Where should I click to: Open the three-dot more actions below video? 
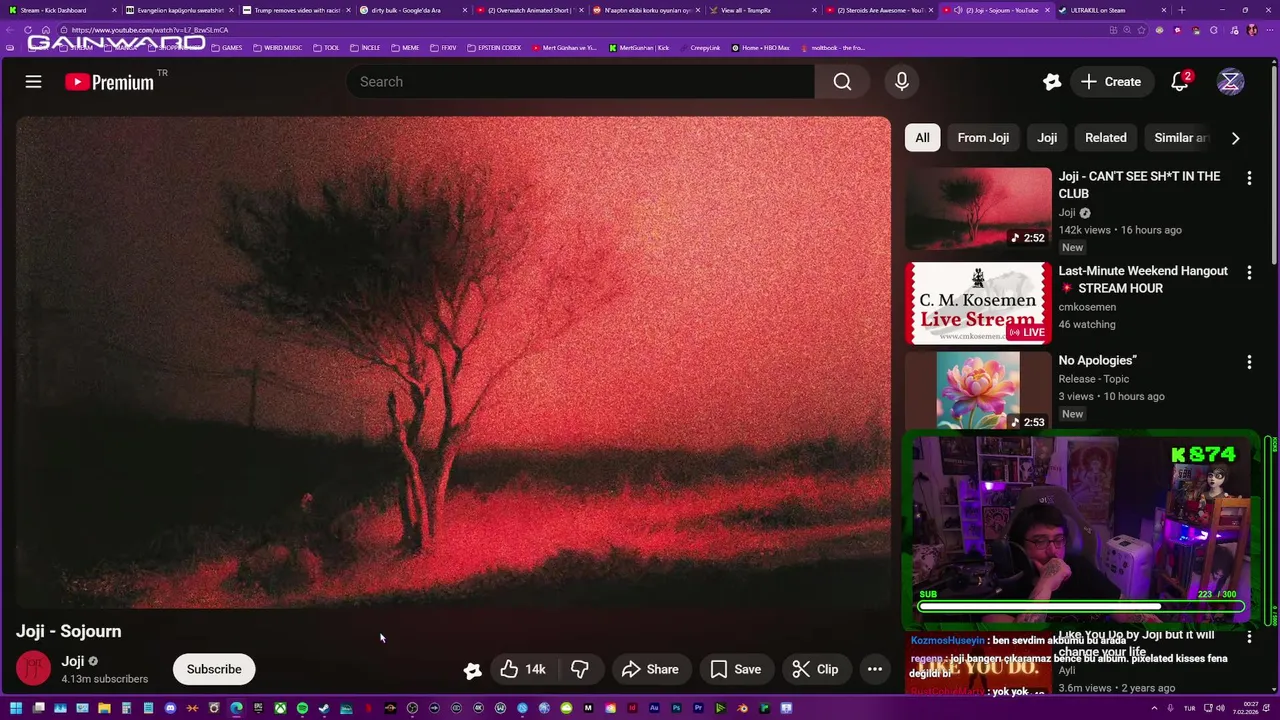874,669
